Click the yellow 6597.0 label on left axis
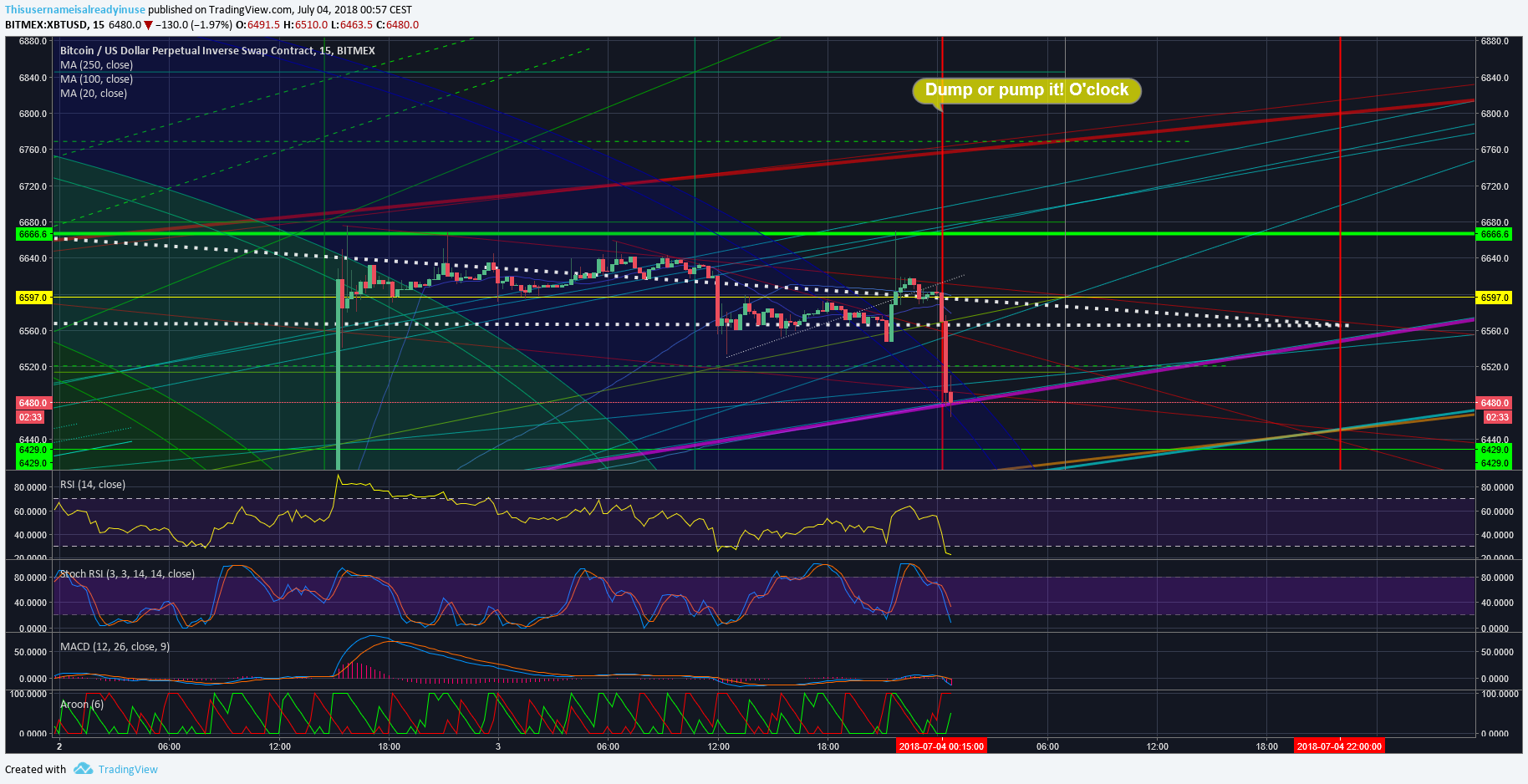 33,298
